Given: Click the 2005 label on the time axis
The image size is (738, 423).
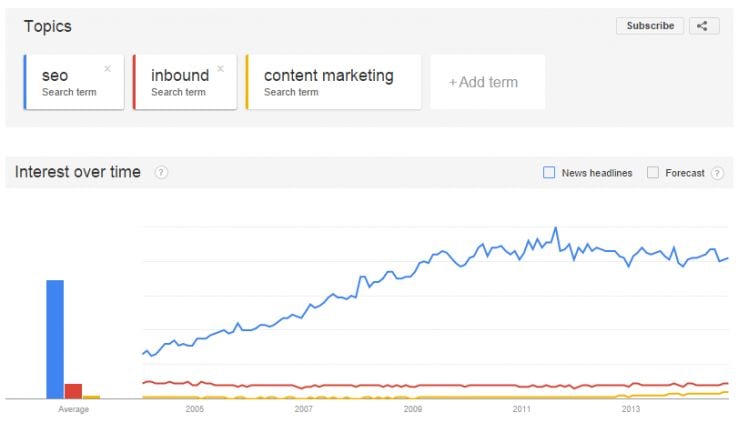Looking at the screenshot, I should click(x=194, y=409).
